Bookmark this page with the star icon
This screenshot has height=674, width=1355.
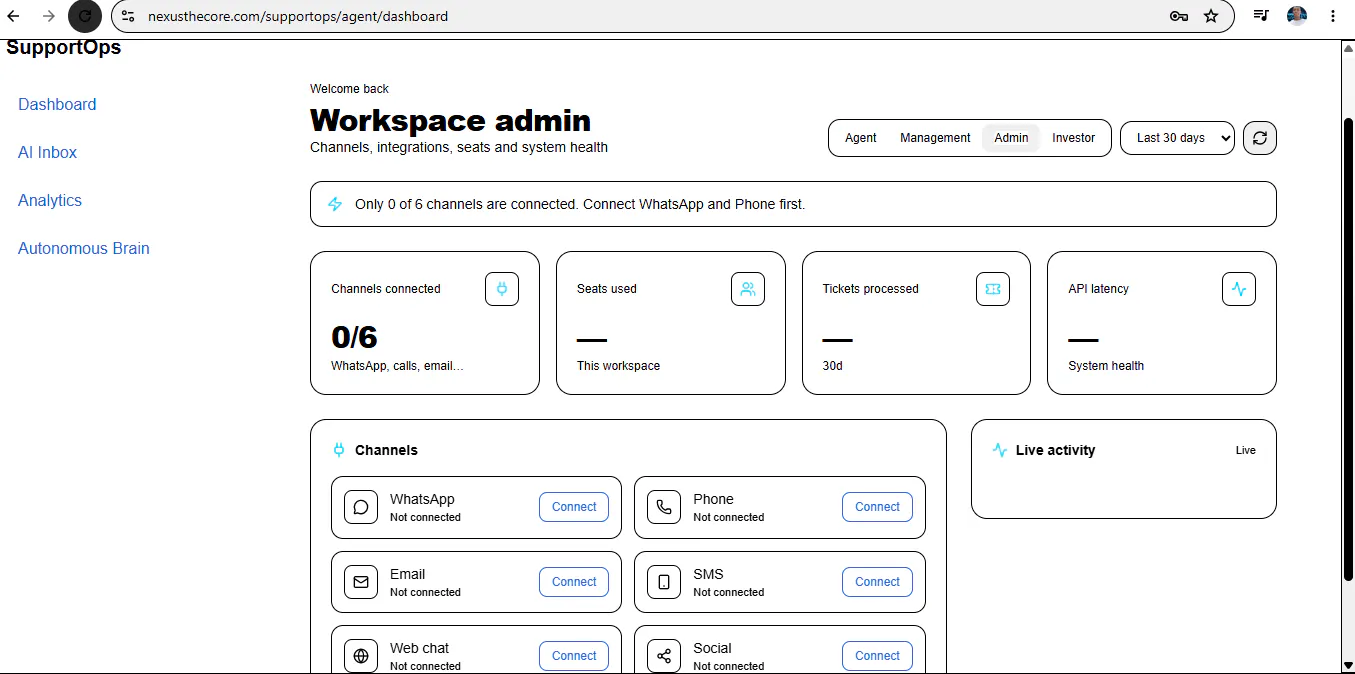pos(1211,16)
